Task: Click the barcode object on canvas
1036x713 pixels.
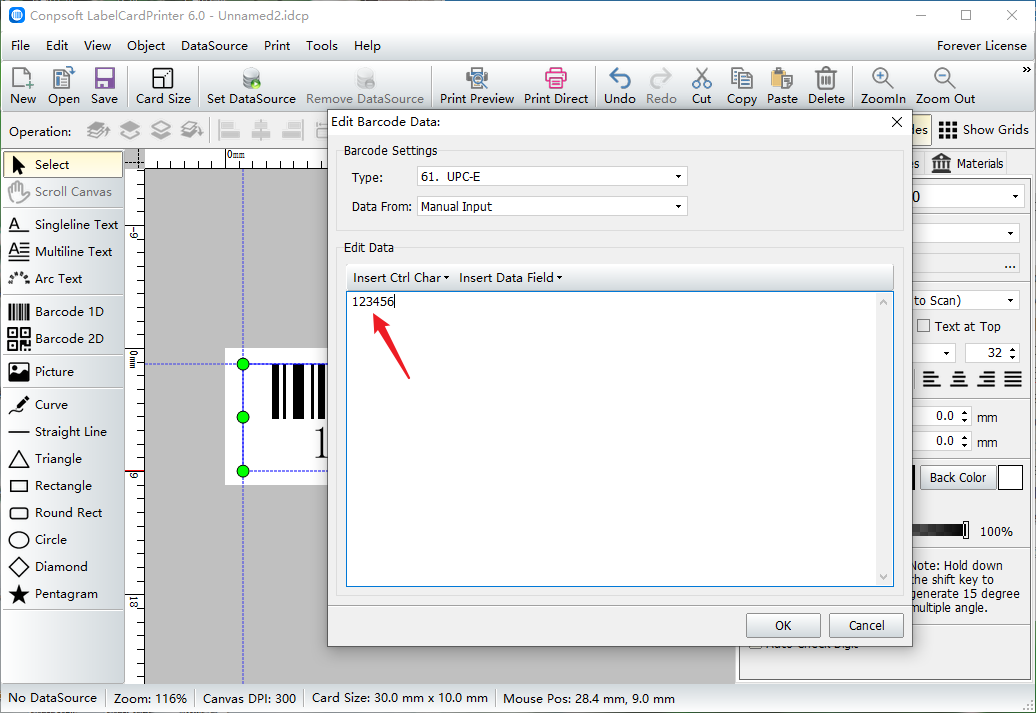Action: tap(285, 416)
